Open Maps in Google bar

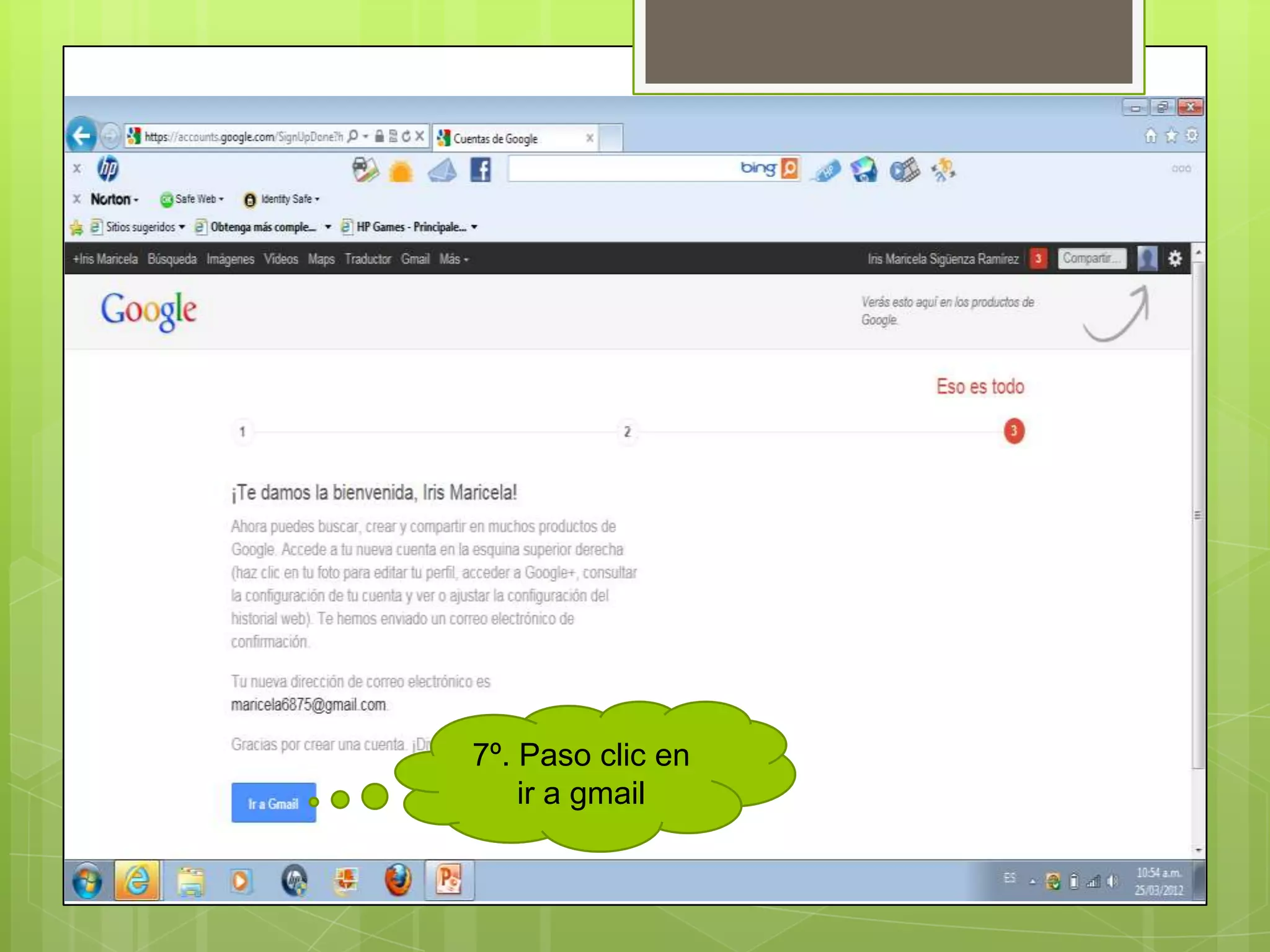click(x=321, y=259)
